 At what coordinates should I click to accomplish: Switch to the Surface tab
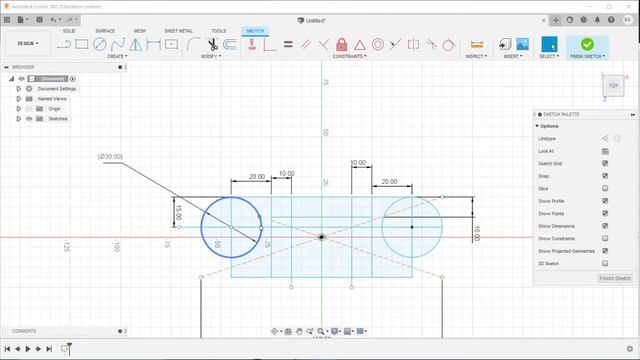click(x=105, y=31)
